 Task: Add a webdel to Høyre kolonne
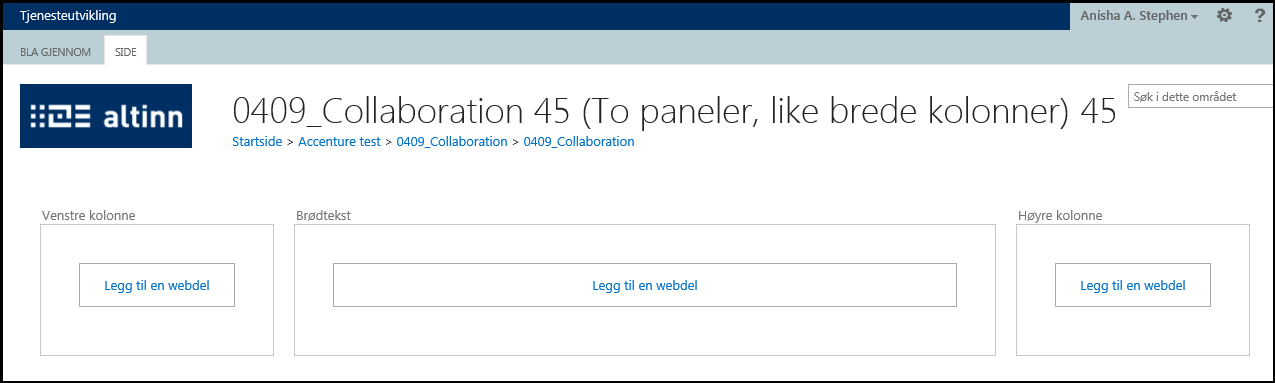1133,285
